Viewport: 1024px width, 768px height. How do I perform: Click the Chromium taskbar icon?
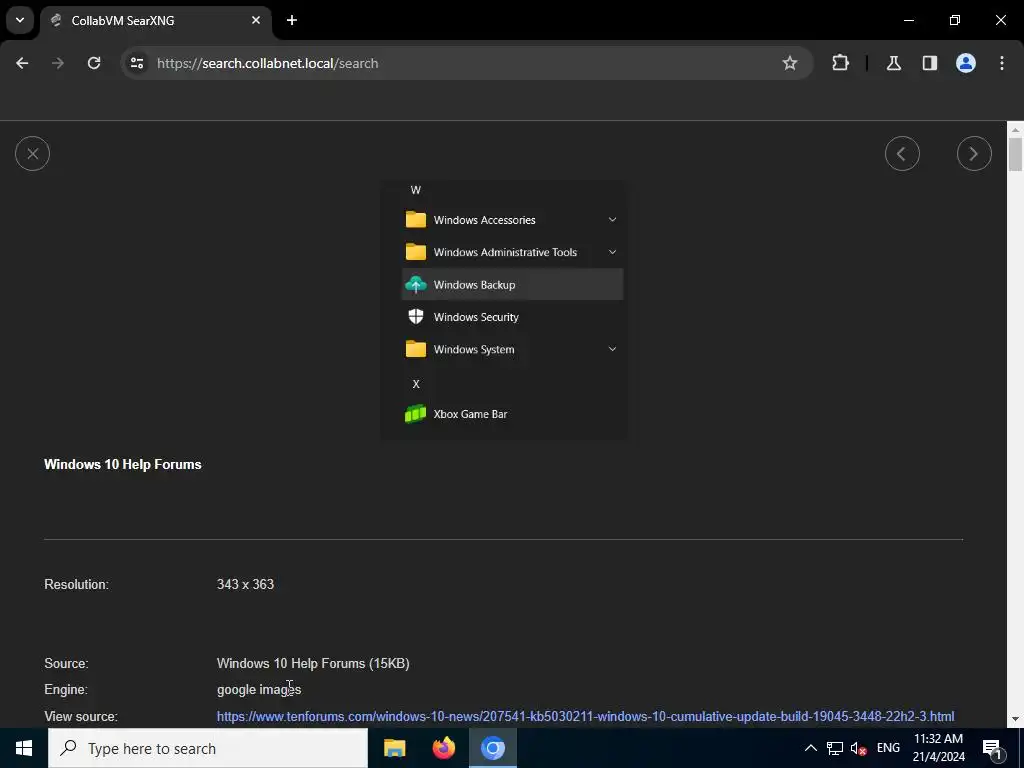493,748
